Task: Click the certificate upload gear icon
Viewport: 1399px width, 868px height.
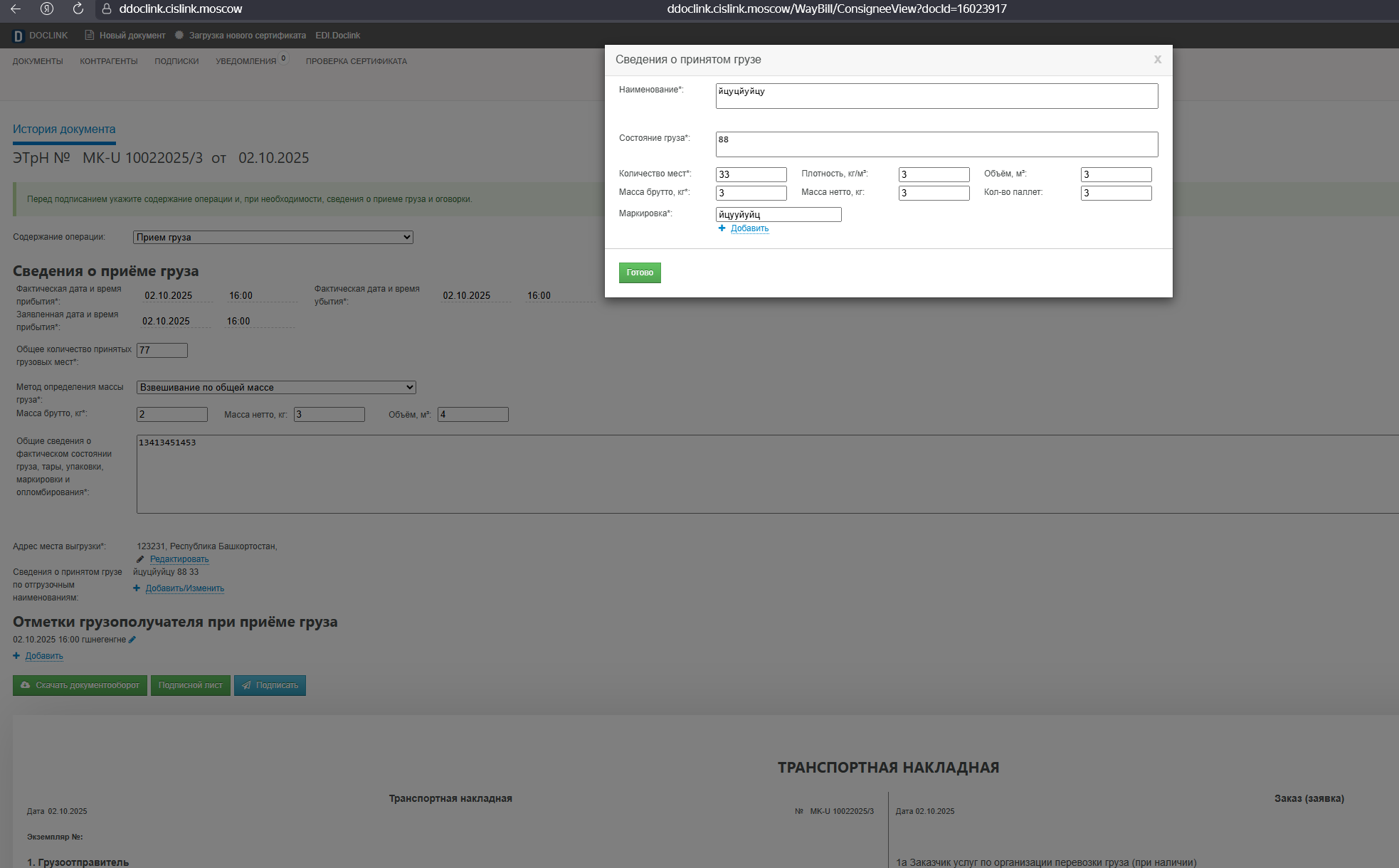Action: (179, 35)
